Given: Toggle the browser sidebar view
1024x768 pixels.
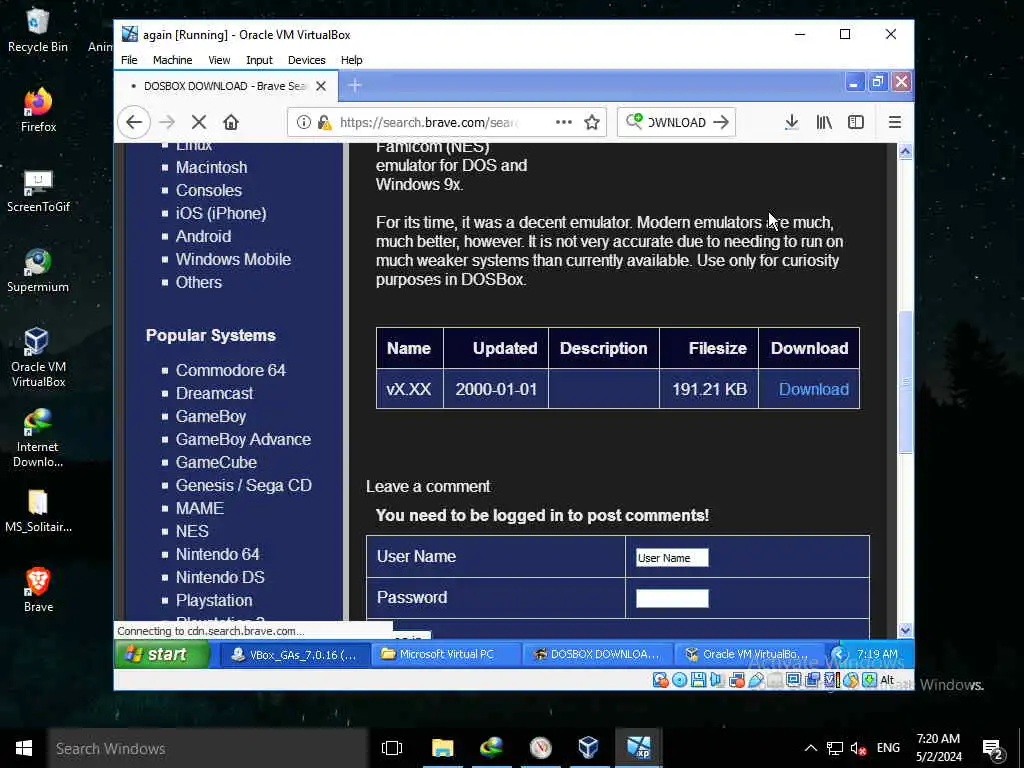Looking at the screenshot, I should point(856,122).
